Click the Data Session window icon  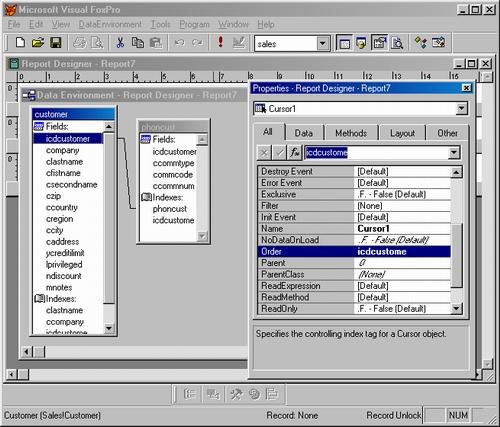[361, 43]
